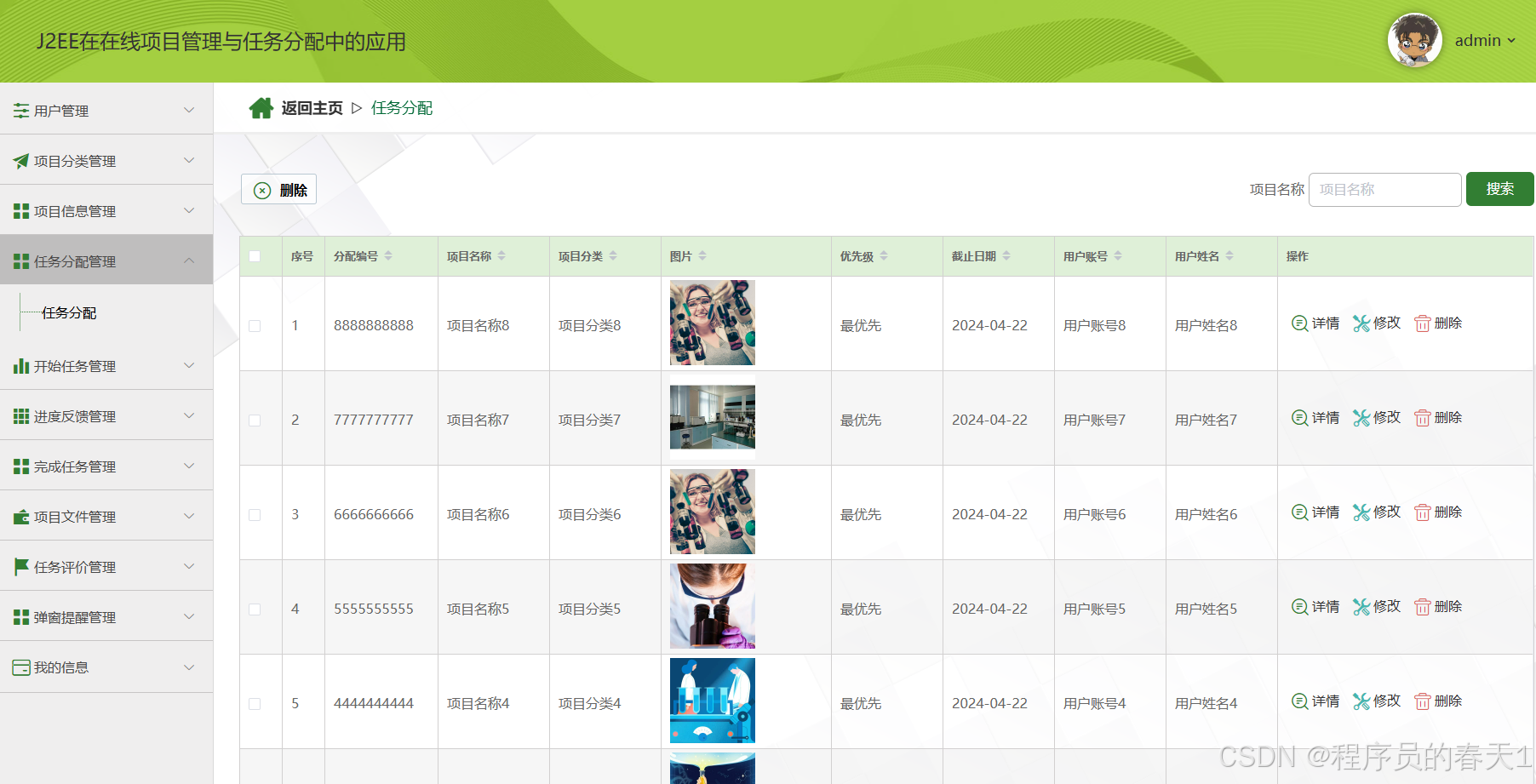Expand the 完成任务管理 menu chevron
This screenshot has height=784, width=1536.
189,466
